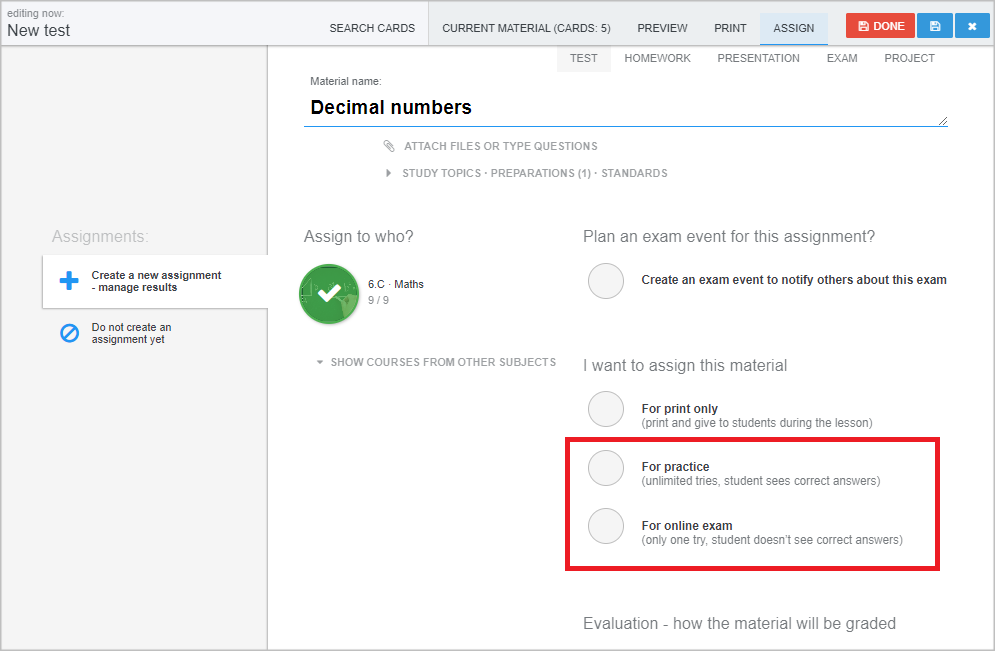This screenshot has height=651, width=995.
Task: Choose the PRESENTATION material type tab
Action: tap(758, 58)
